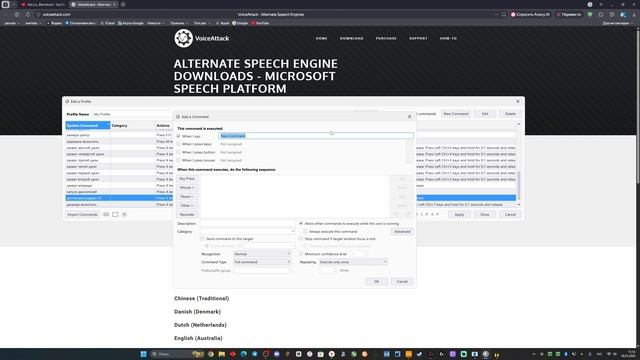Click Delete button in Edit a Profile
Screen dimensions: 640x360
tap(510, 114)
